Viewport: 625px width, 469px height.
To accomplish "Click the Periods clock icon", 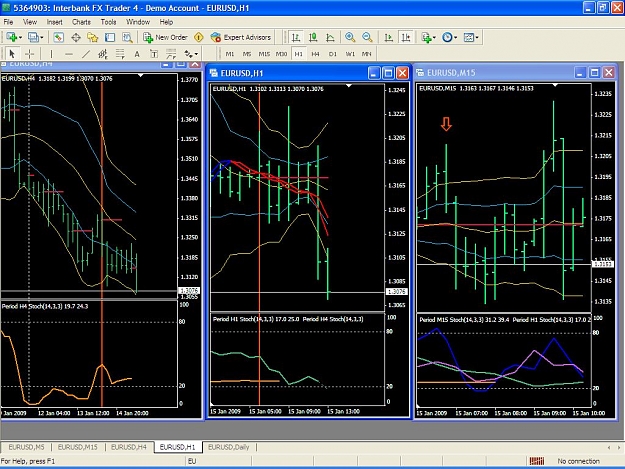I will 447,37.
